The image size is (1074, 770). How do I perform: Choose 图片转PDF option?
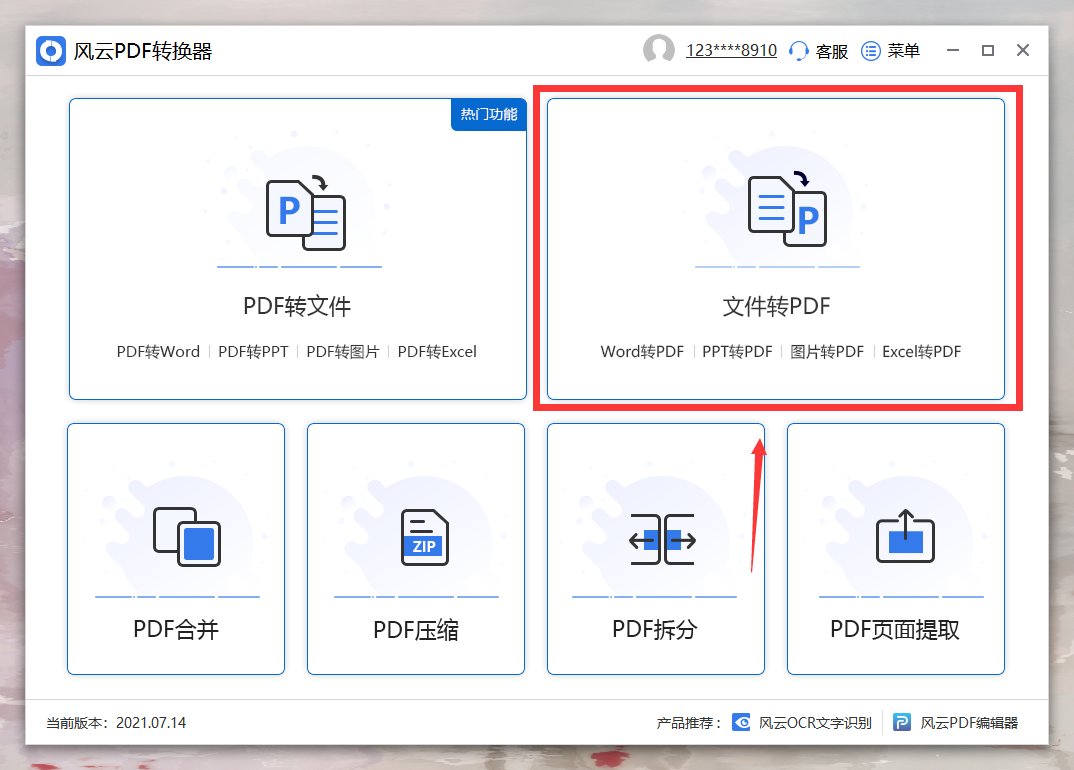click(827, 351)
